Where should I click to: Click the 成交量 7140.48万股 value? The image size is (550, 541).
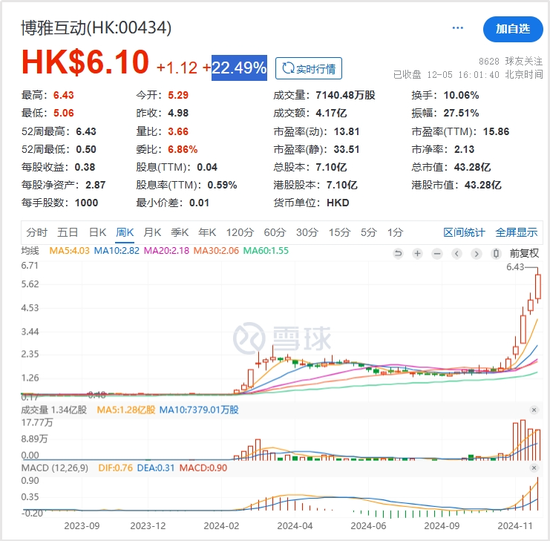[x=345, y=95]
